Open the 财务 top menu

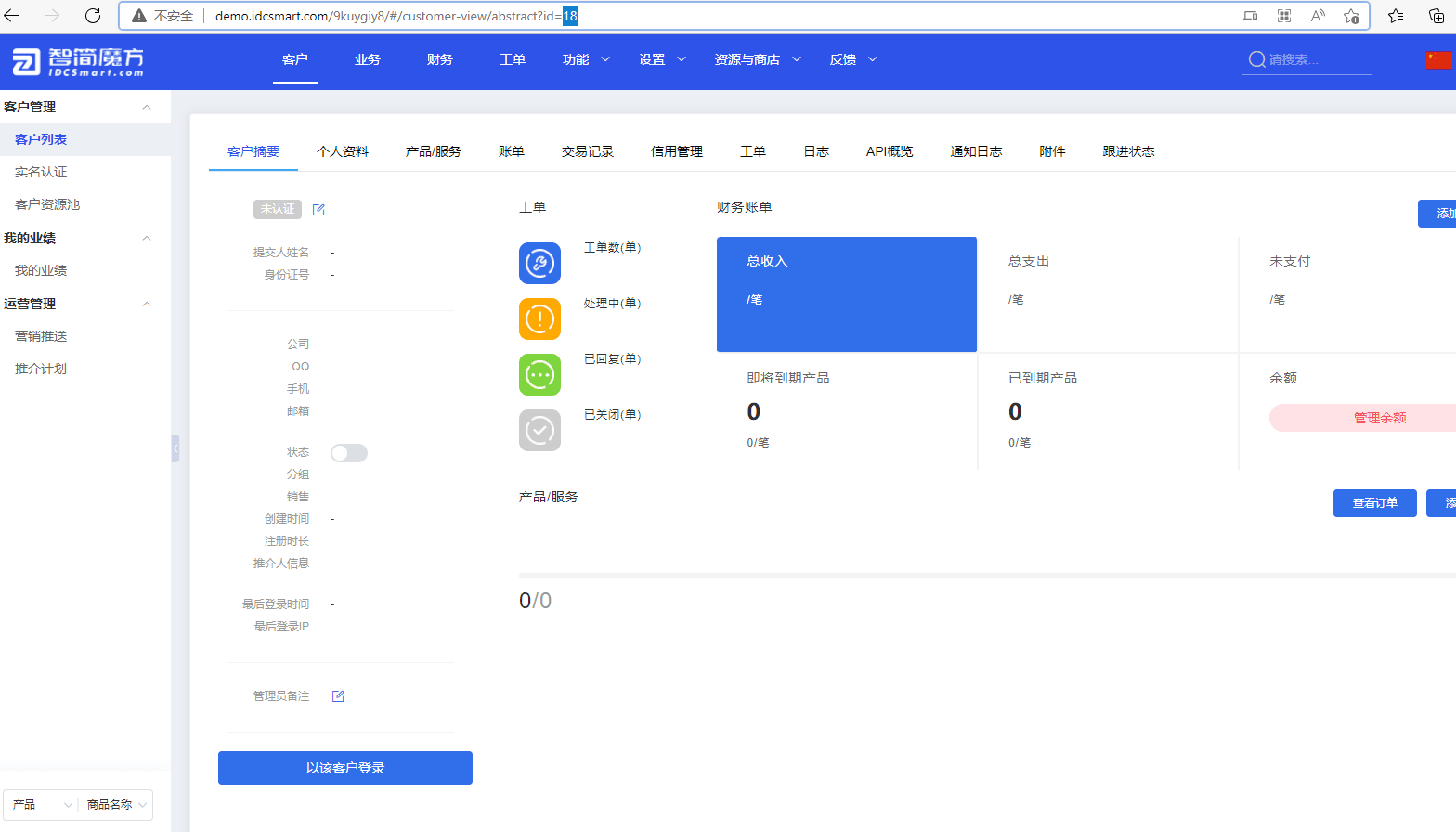pos(440,59)
